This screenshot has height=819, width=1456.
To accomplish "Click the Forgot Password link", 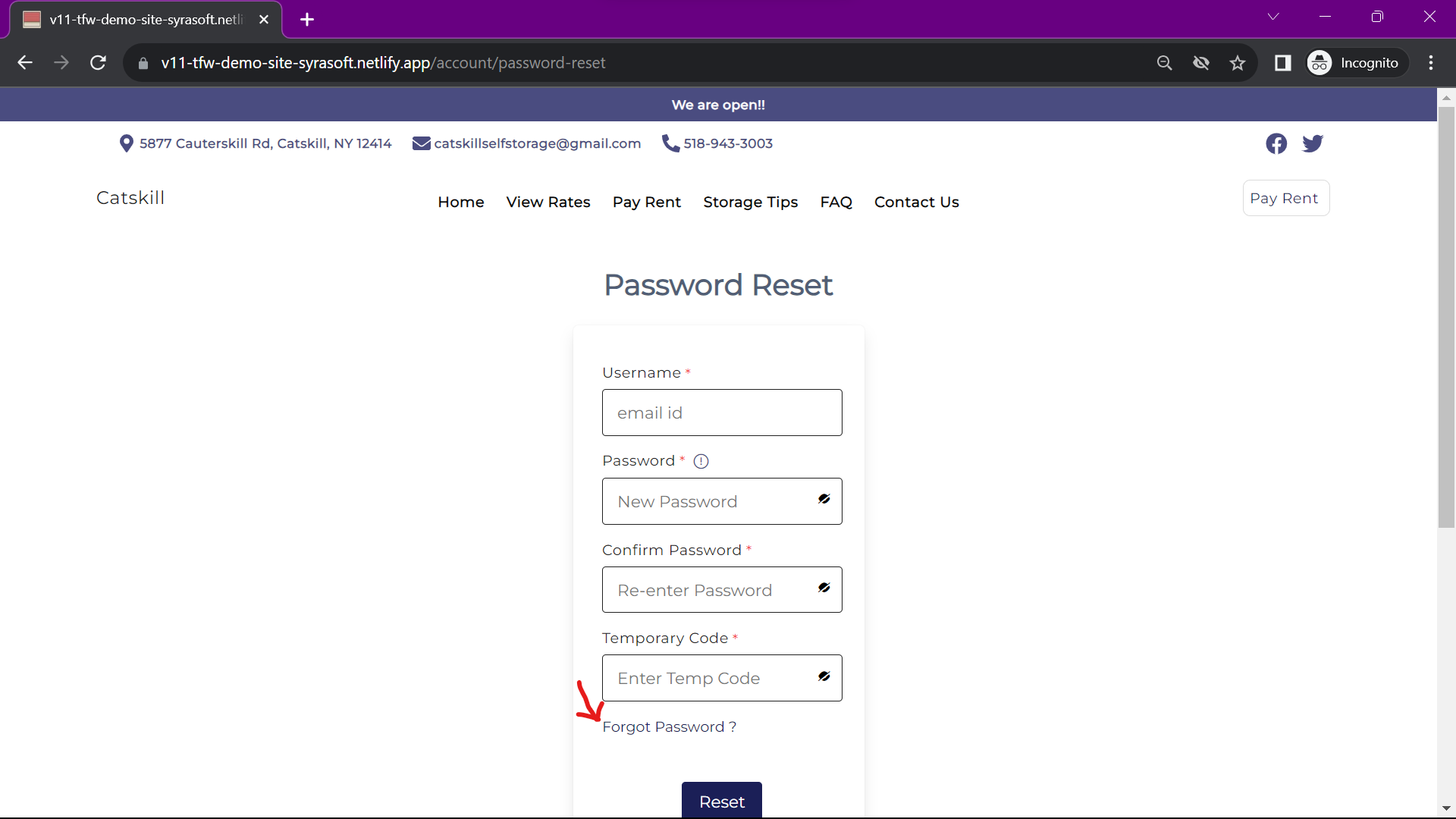I will [669, 726].
